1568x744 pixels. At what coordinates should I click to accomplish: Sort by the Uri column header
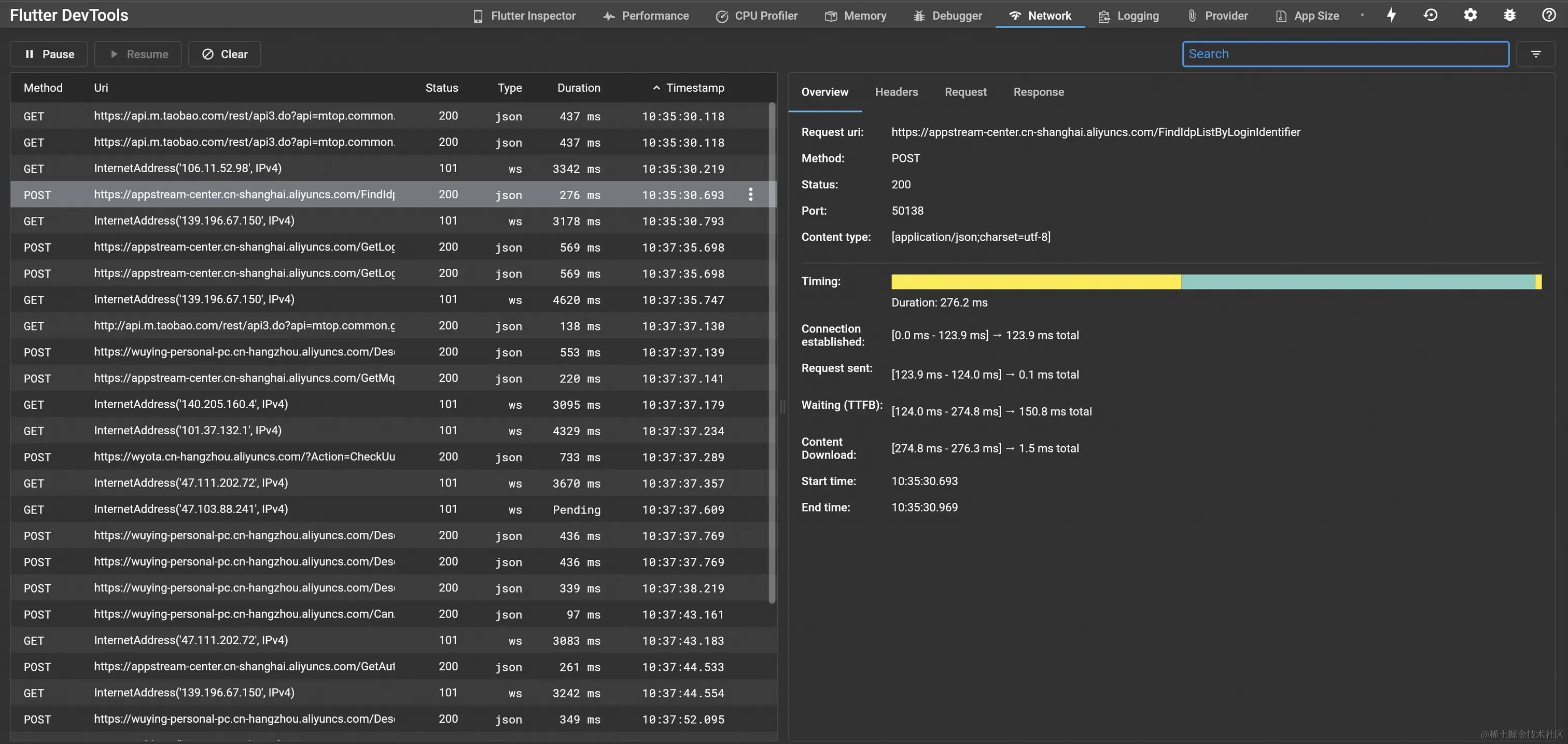pos(101,88)
